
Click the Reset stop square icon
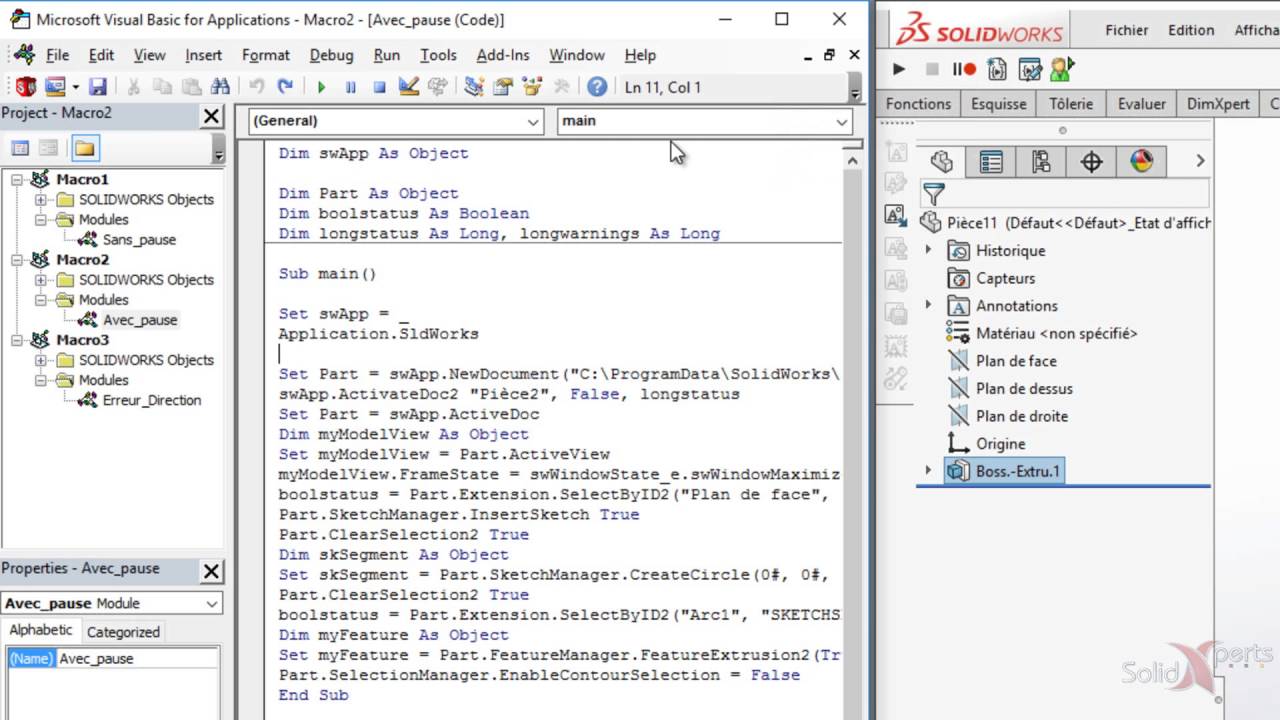[379, 87]
